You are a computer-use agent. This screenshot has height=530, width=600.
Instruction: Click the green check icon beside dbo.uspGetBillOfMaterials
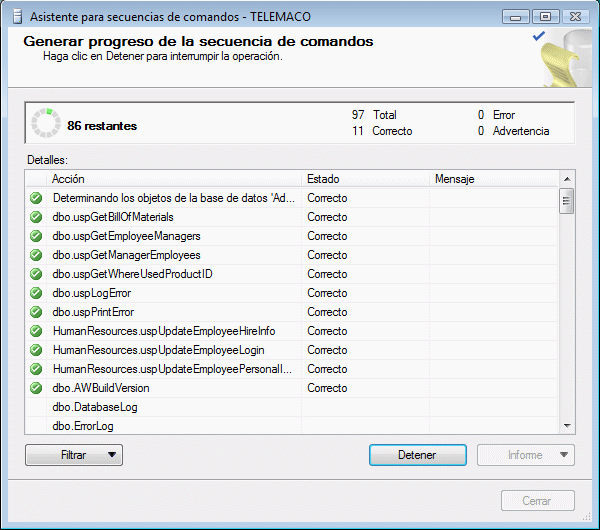pos(36,217)
